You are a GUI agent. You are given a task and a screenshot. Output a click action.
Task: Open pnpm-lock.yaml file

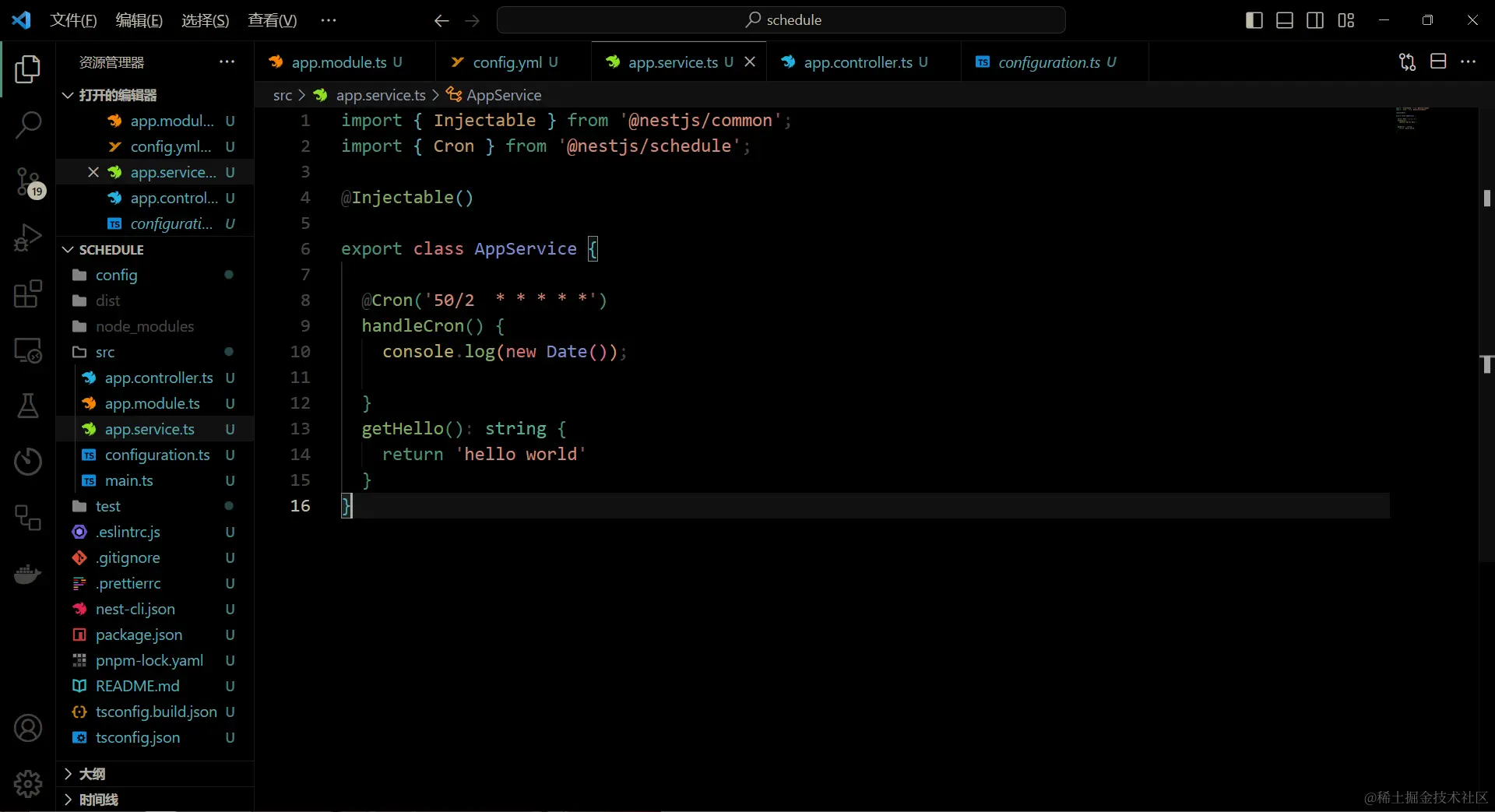(155, 660)
